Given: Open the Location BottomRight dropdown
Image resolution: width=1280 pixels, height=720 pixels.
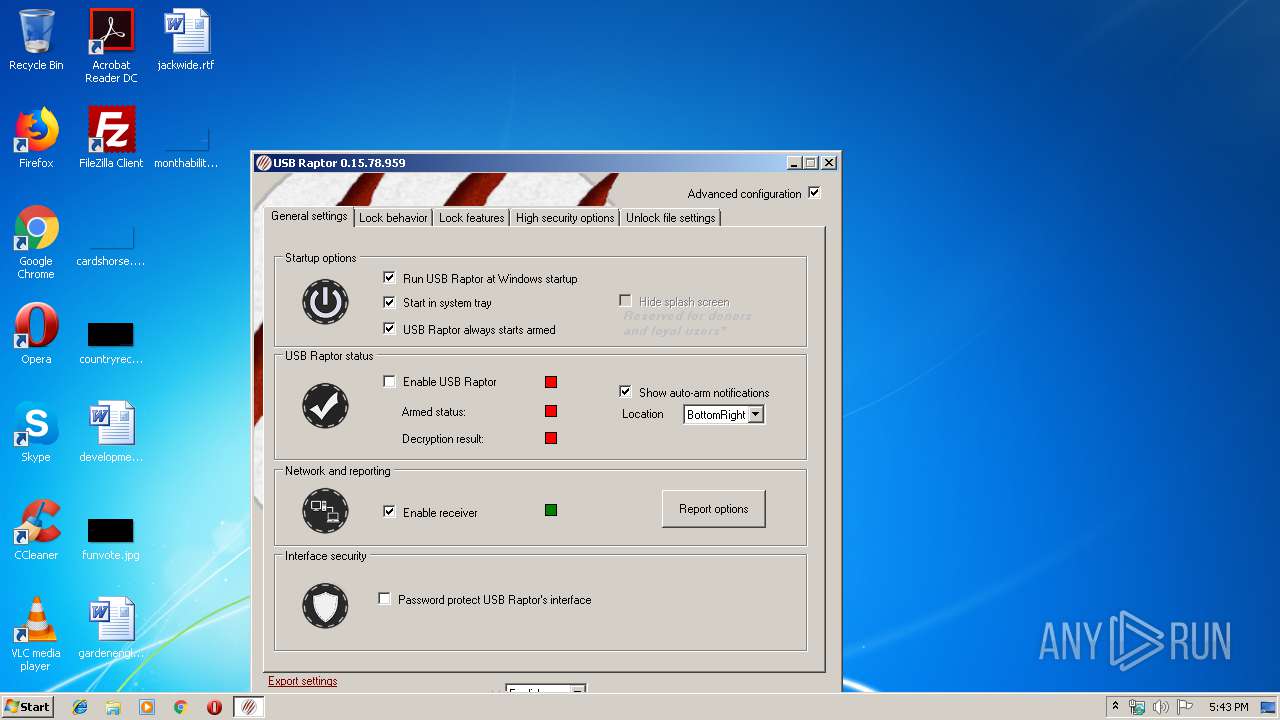Looking at the screenshot, I should (755, 414).
